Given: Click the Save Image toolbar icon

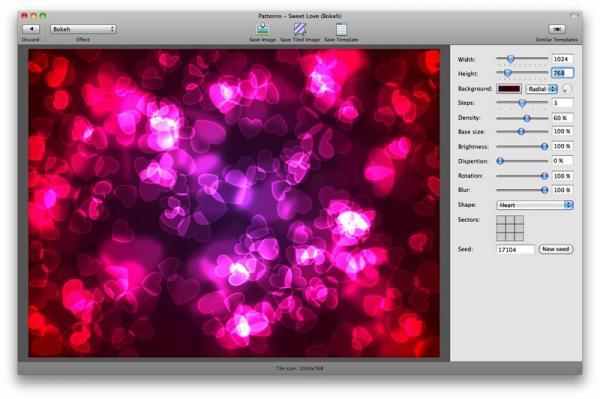Looking at the screenshot, I should 262,29.
